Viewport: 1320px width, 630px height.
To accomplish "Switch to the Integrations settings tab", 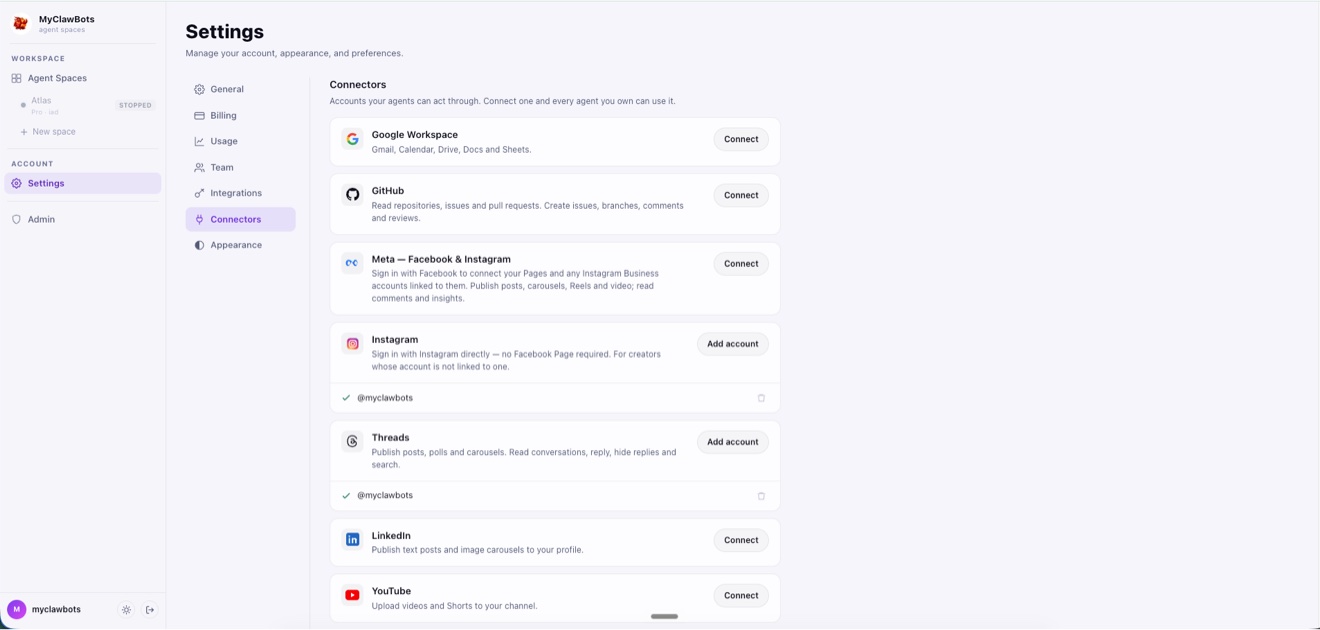I will (240, 193).
